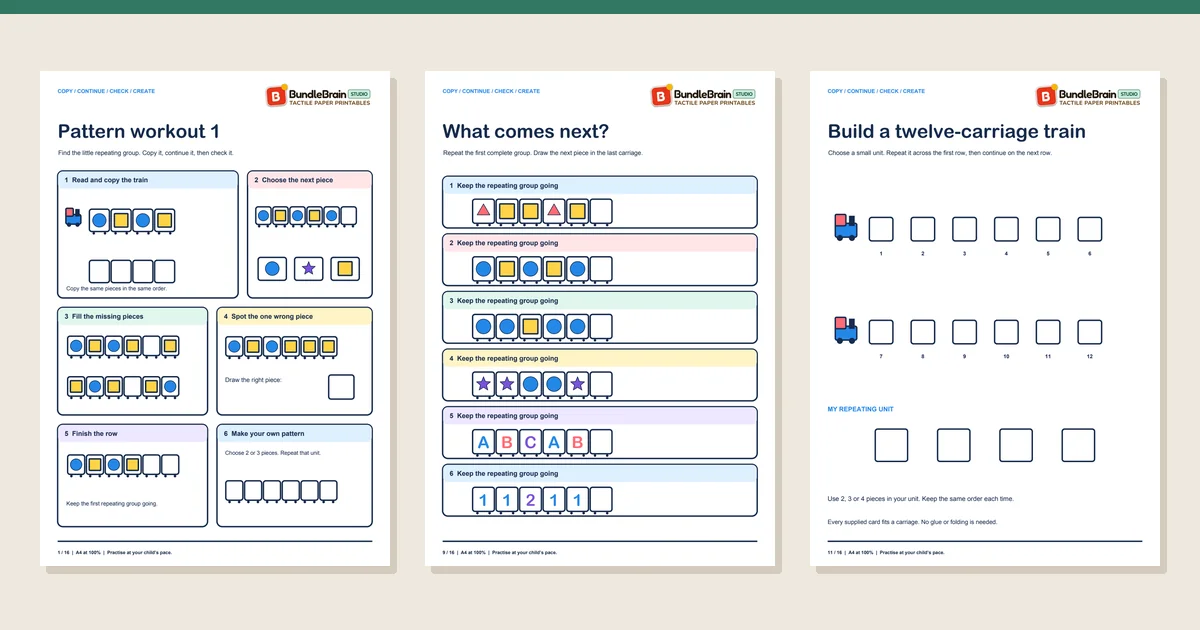Click 'Use 2, 3 or 4 pieces in your unit' text
The image size is (1200, 630).
pos(921,498)
